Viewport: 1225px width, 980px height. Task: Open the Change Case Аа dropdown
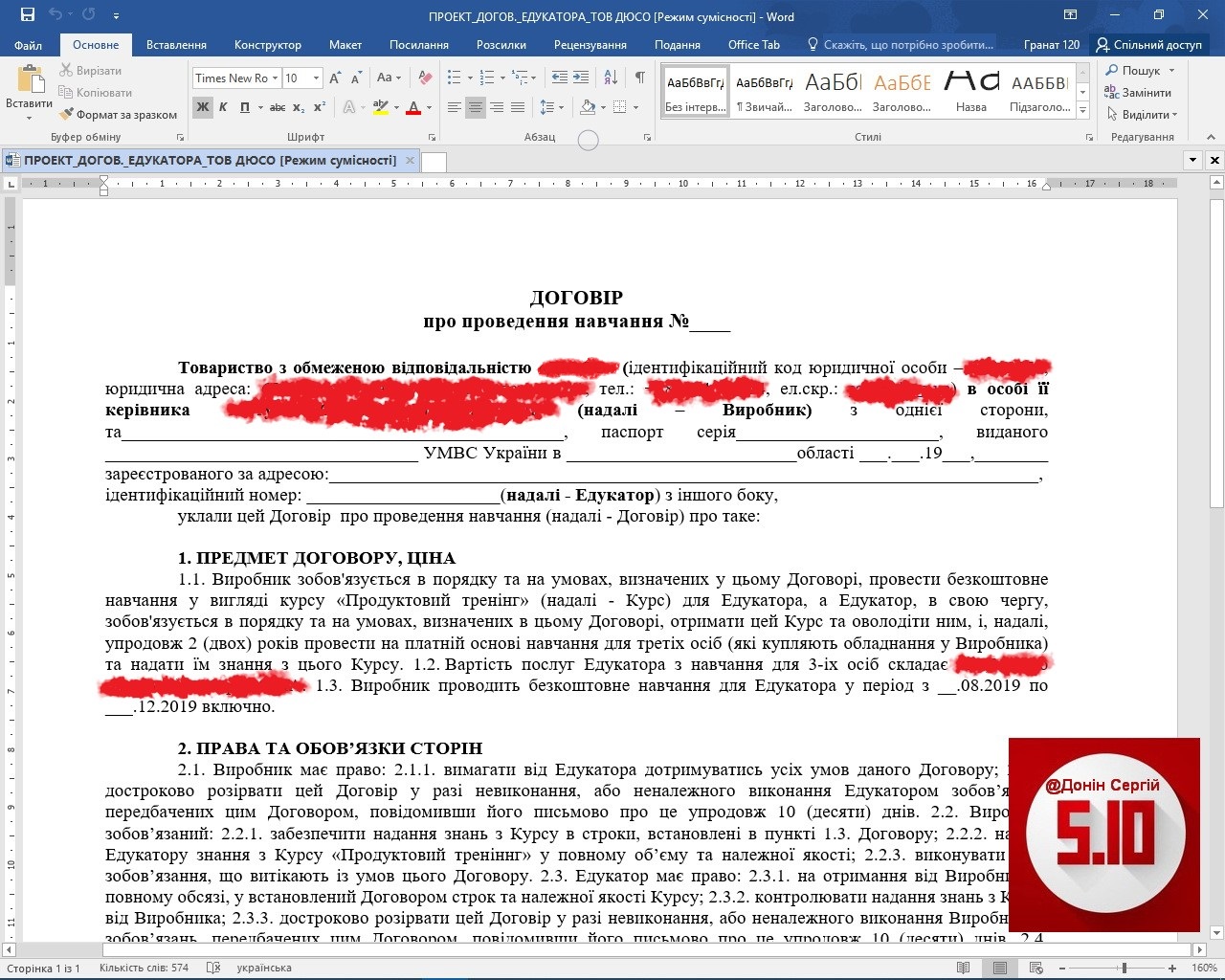click(389, 78)
